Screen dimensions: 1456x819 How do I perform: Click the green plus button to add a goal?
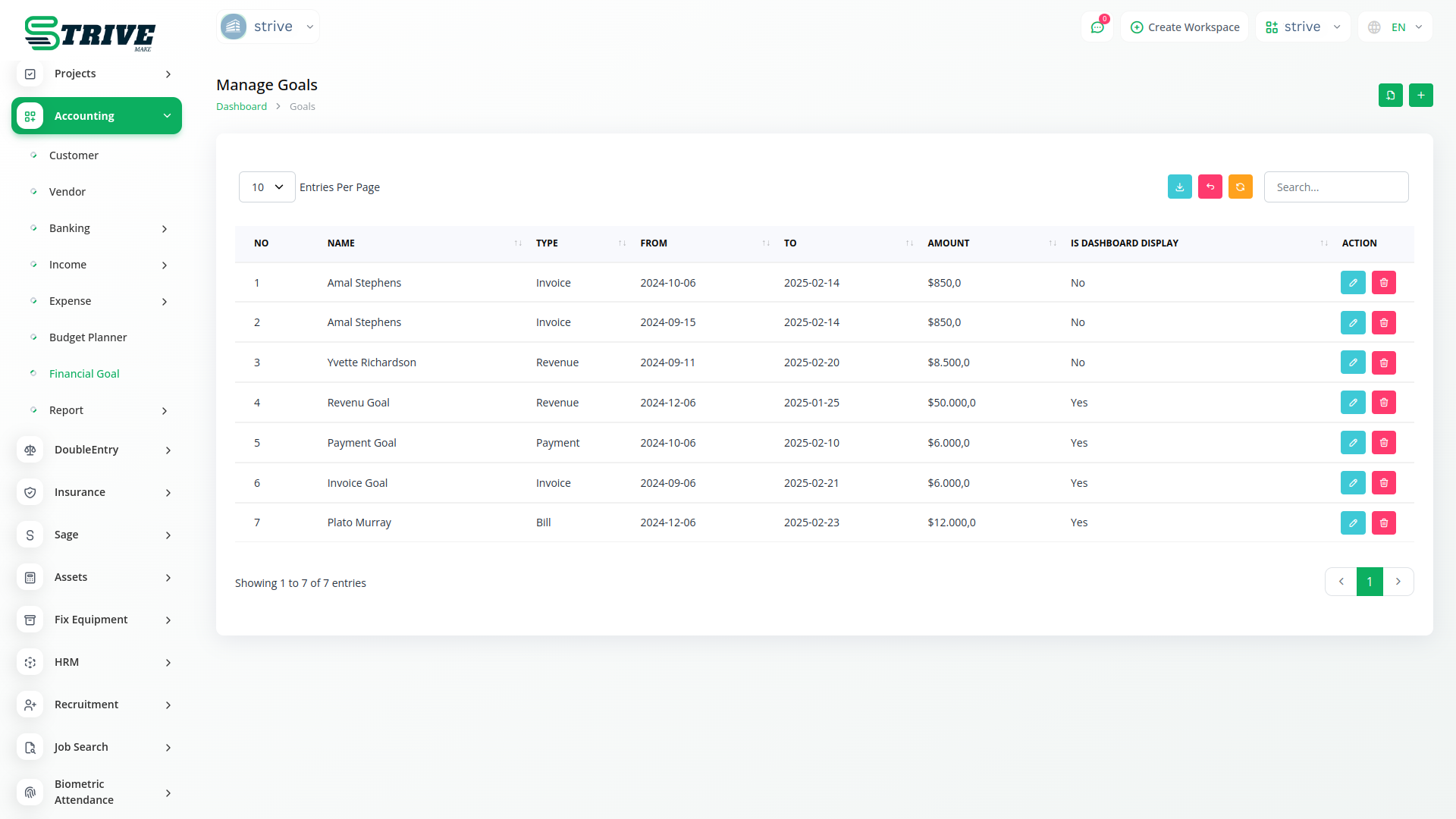pyautogui.click(x=1420, y=96)
